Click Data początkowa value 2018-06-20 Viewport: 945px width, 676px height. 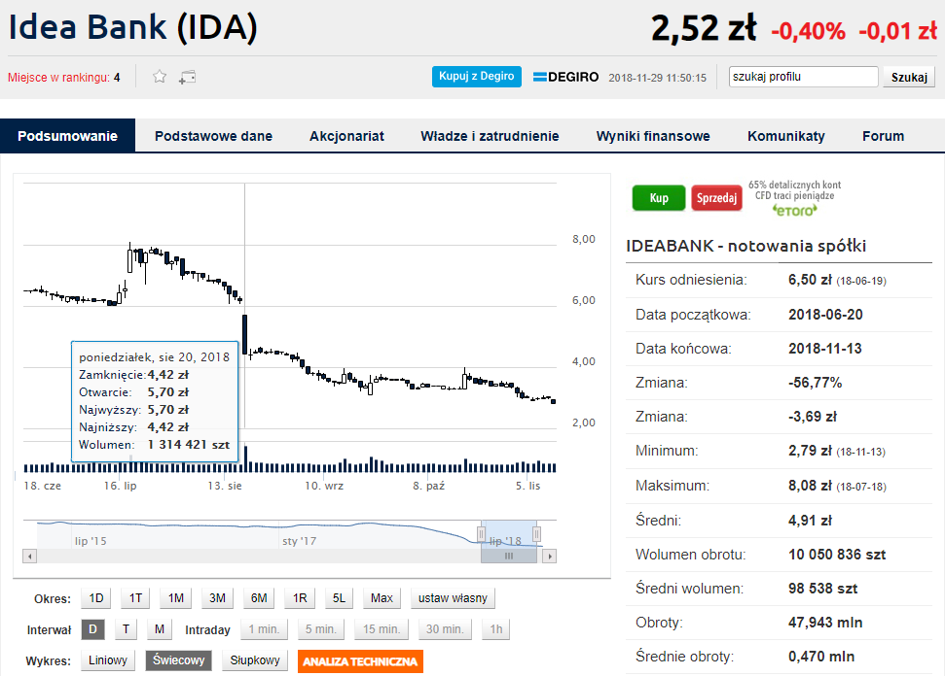[x=826, y=315]
